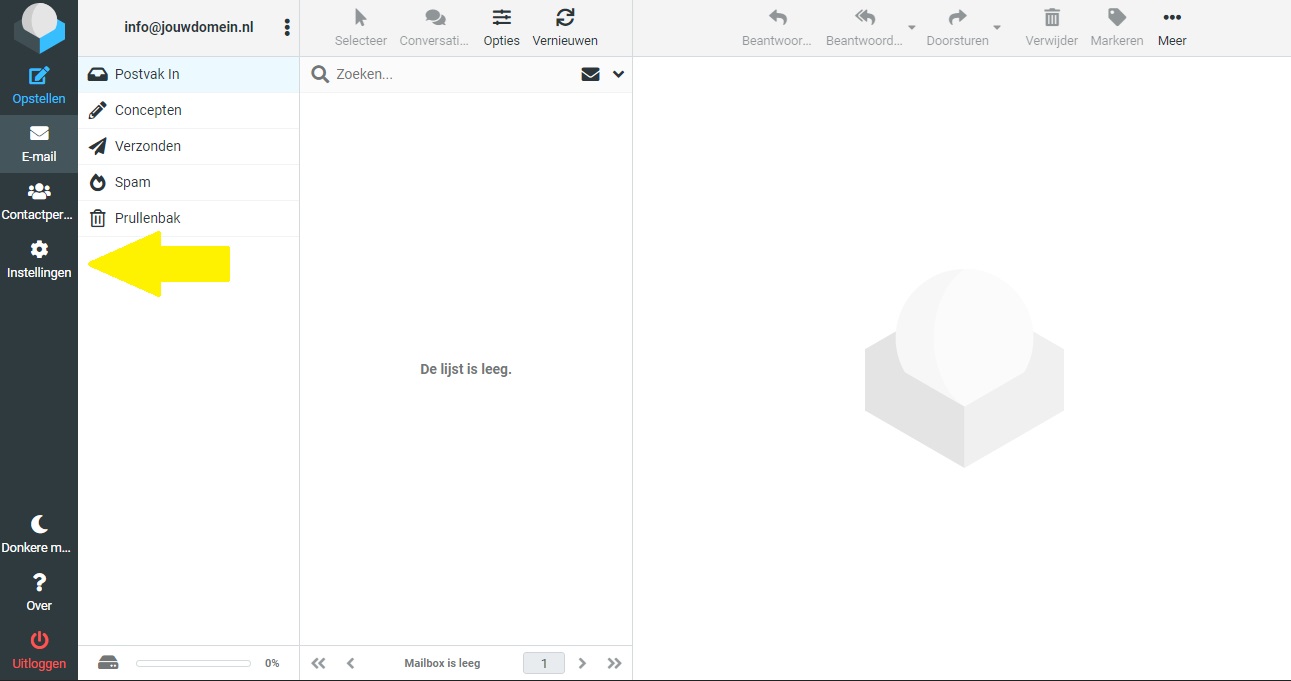Open the Meer more actions menu
The height and width of the screenshot is (681, 1291).
tap(1172, 28)
